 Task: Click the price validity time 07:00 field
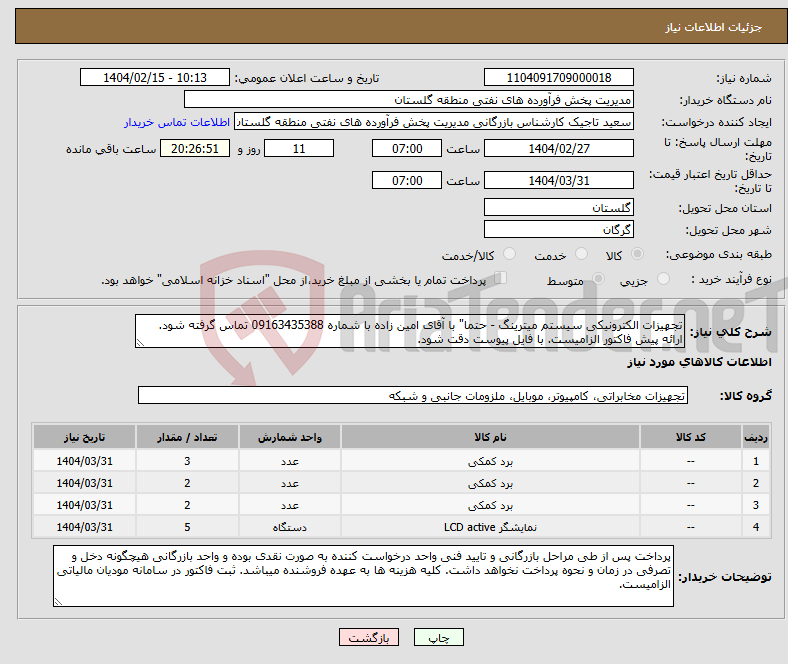tap(407, 180)
